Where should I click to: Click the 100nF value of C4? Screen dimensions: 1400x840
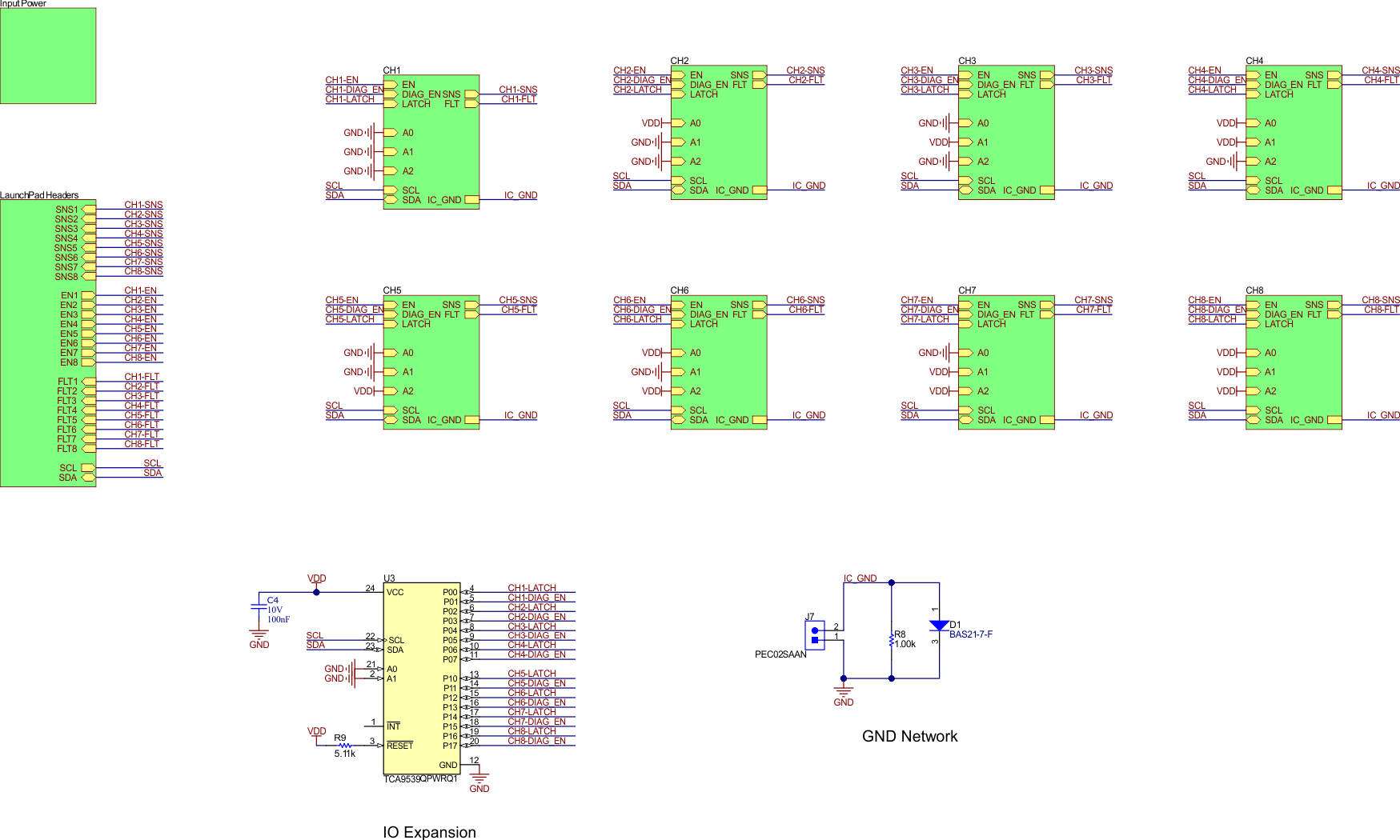point(279,619)
